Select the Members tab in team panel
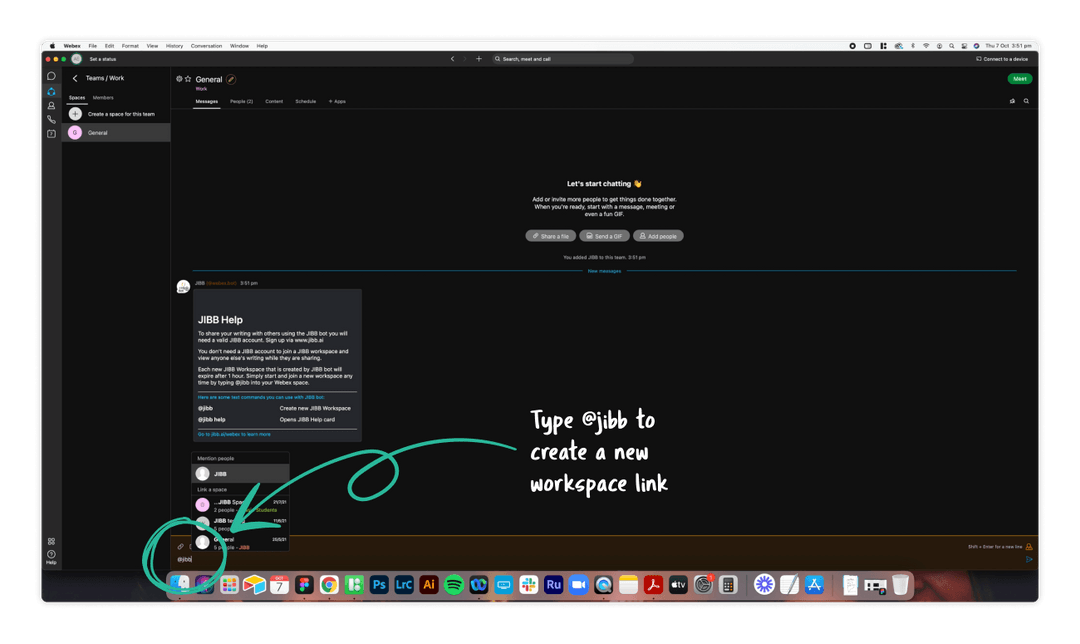 [103, 98]
